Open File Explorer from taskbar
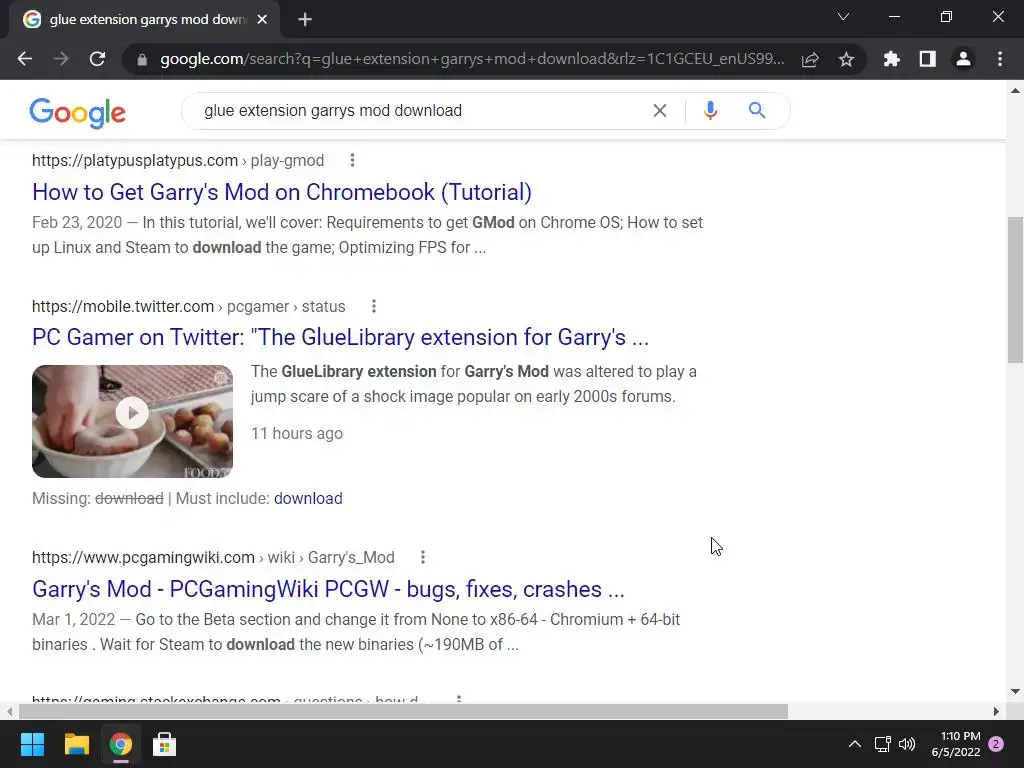Viewport: 1024px width, 768px height. tap(76, 744)
